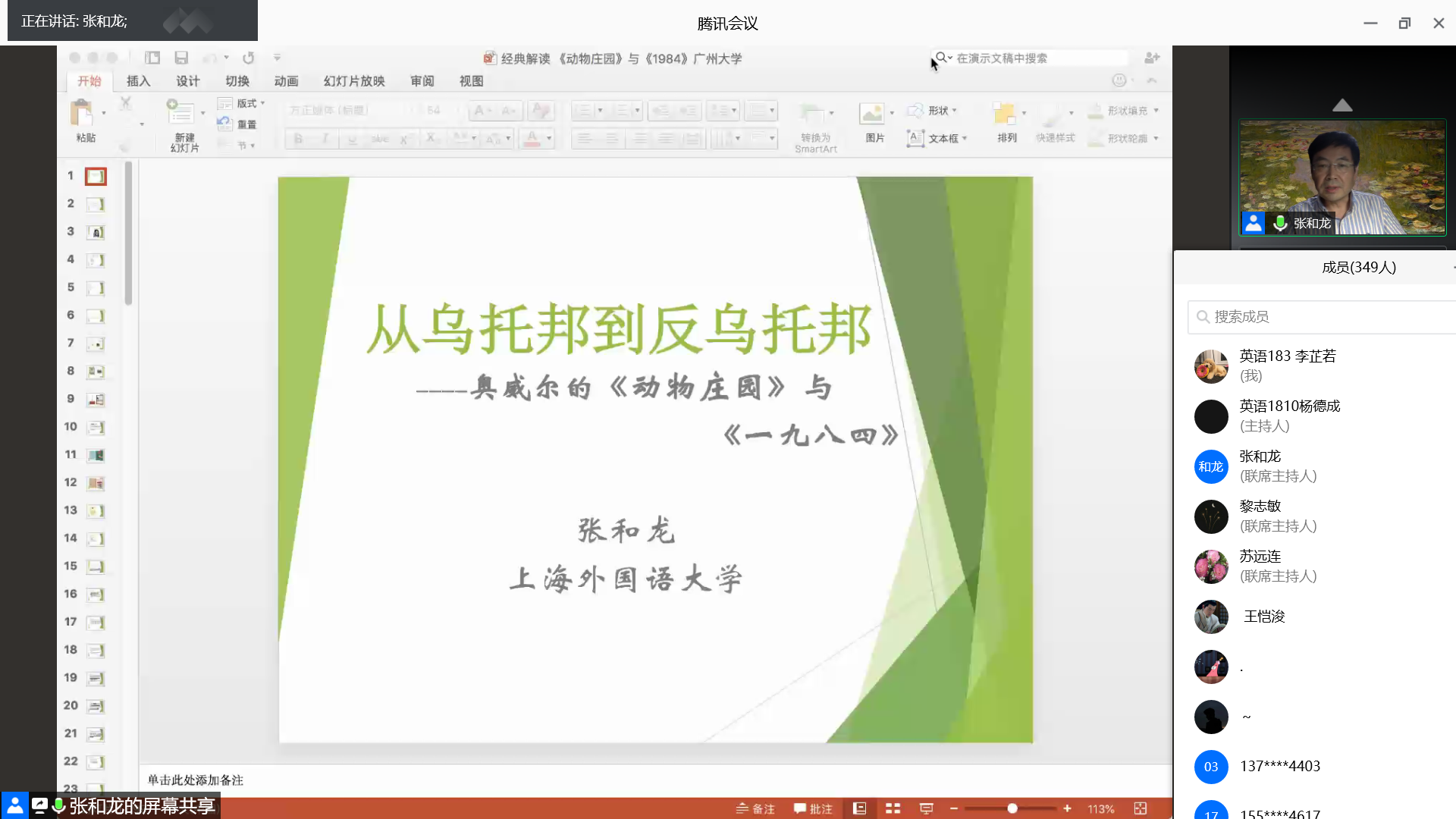The width and height of the screenshot is (1456, 819).
Task: Click fit slide to window icon
Action: tap(1140, 808)
